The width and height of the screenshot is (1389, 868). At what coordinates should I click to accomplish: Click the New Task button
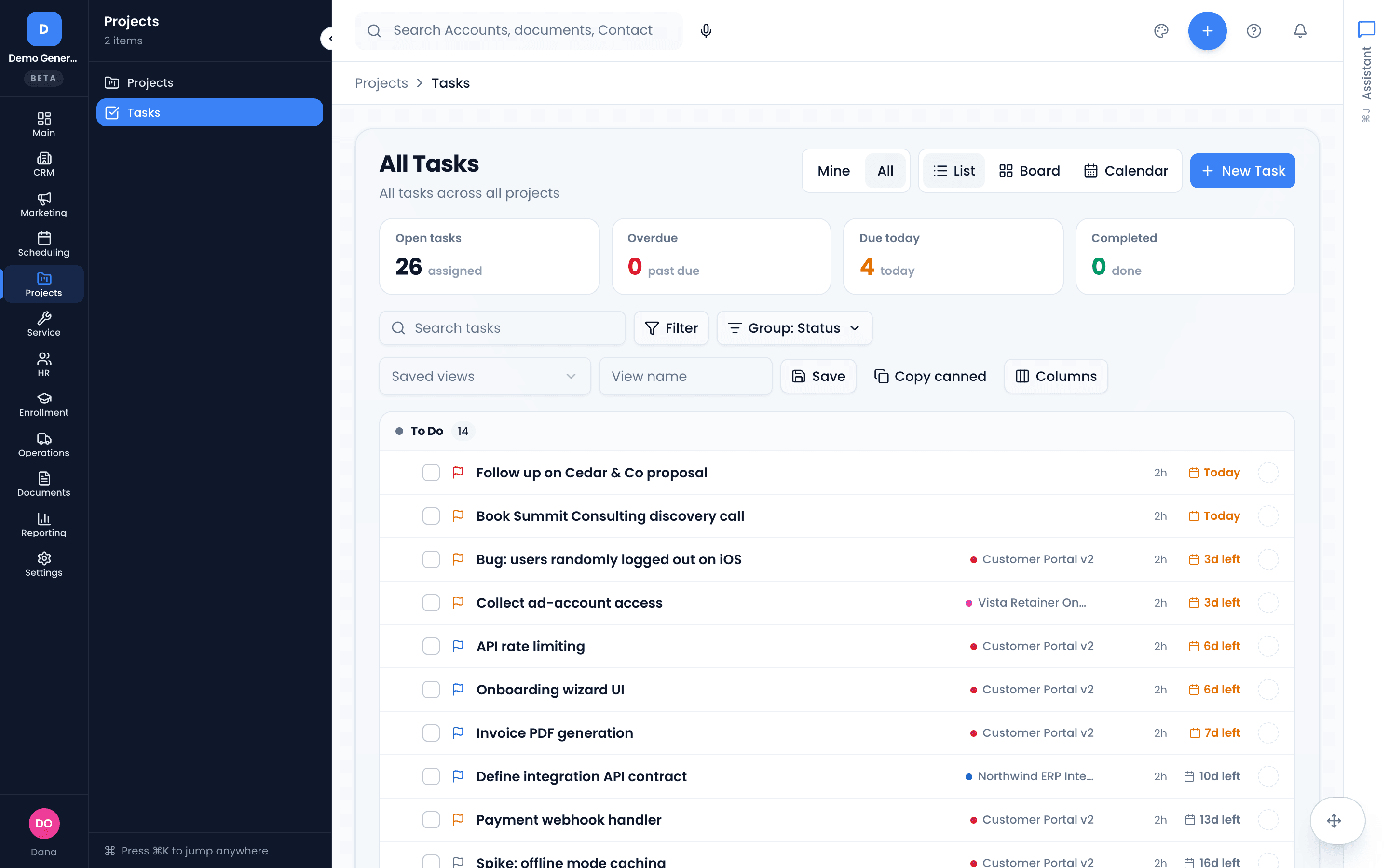[1242, 171]
